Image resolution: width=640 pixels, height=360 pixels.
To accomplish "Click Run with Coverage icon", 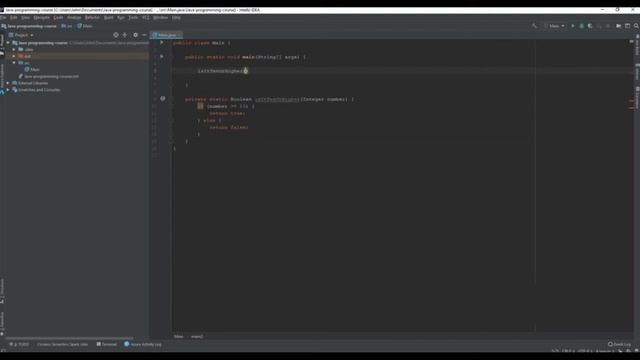I will [590, 26].
